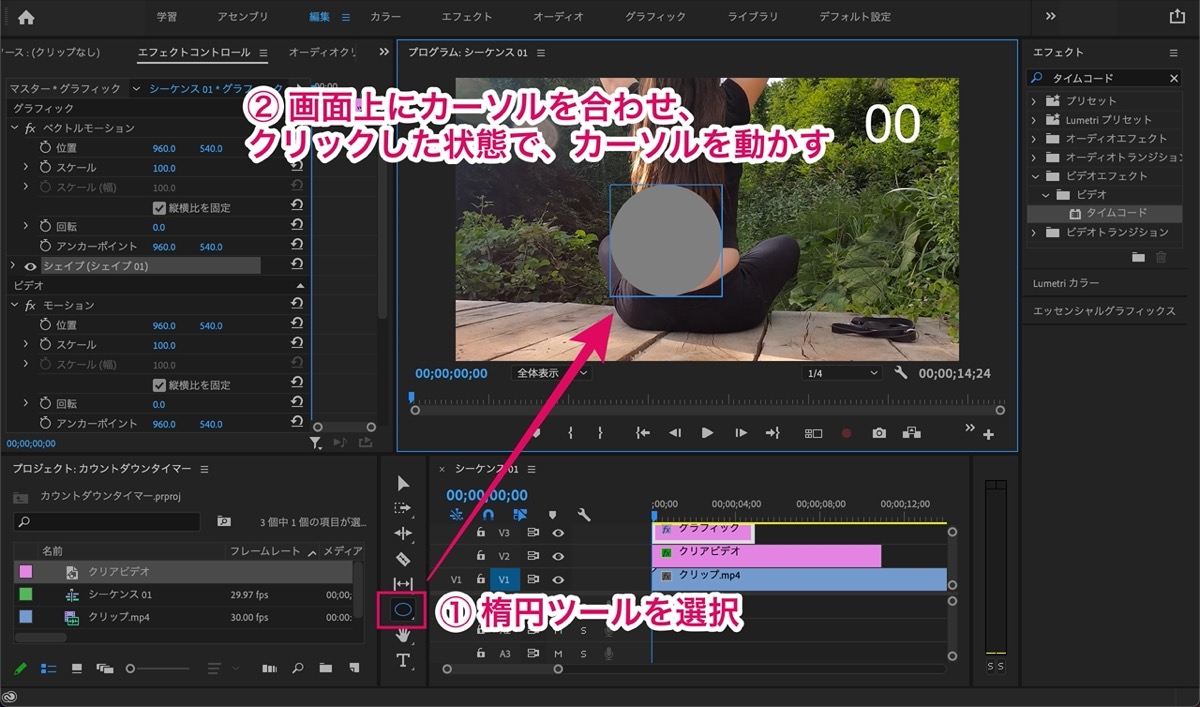1200x707 pixels.
Task: Focus the project panel search field
Action: pyautogui.click(x=107, y=522)
